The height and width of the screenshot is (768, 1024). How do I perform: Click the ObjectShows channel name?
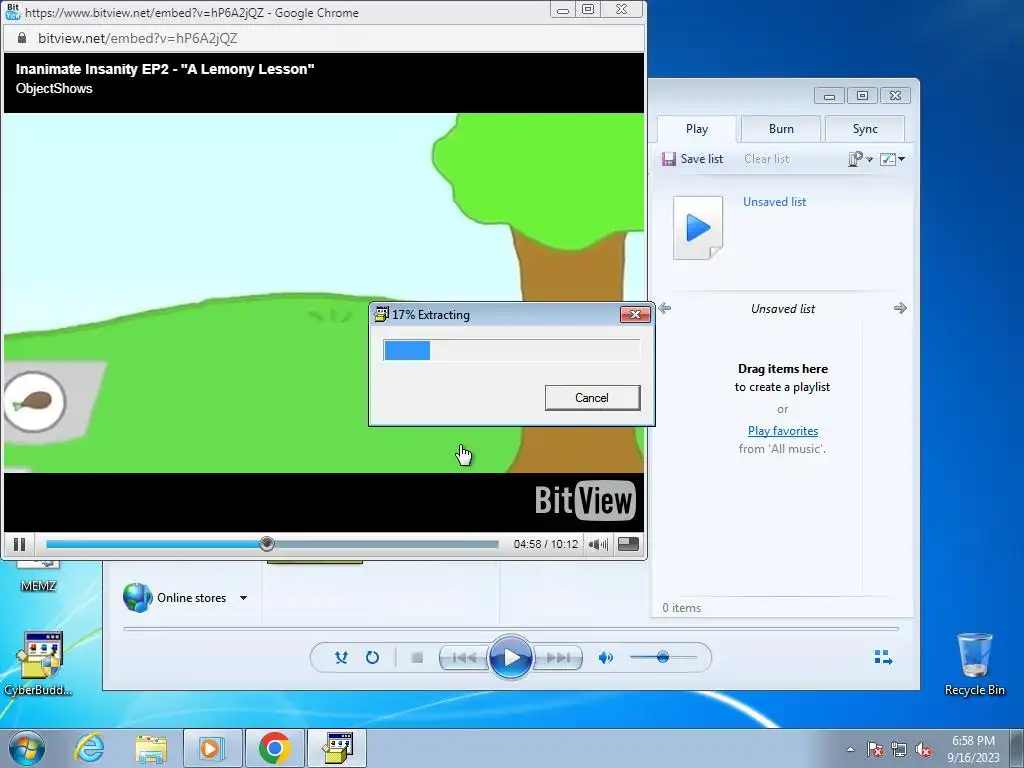click(x=54, y=88)
